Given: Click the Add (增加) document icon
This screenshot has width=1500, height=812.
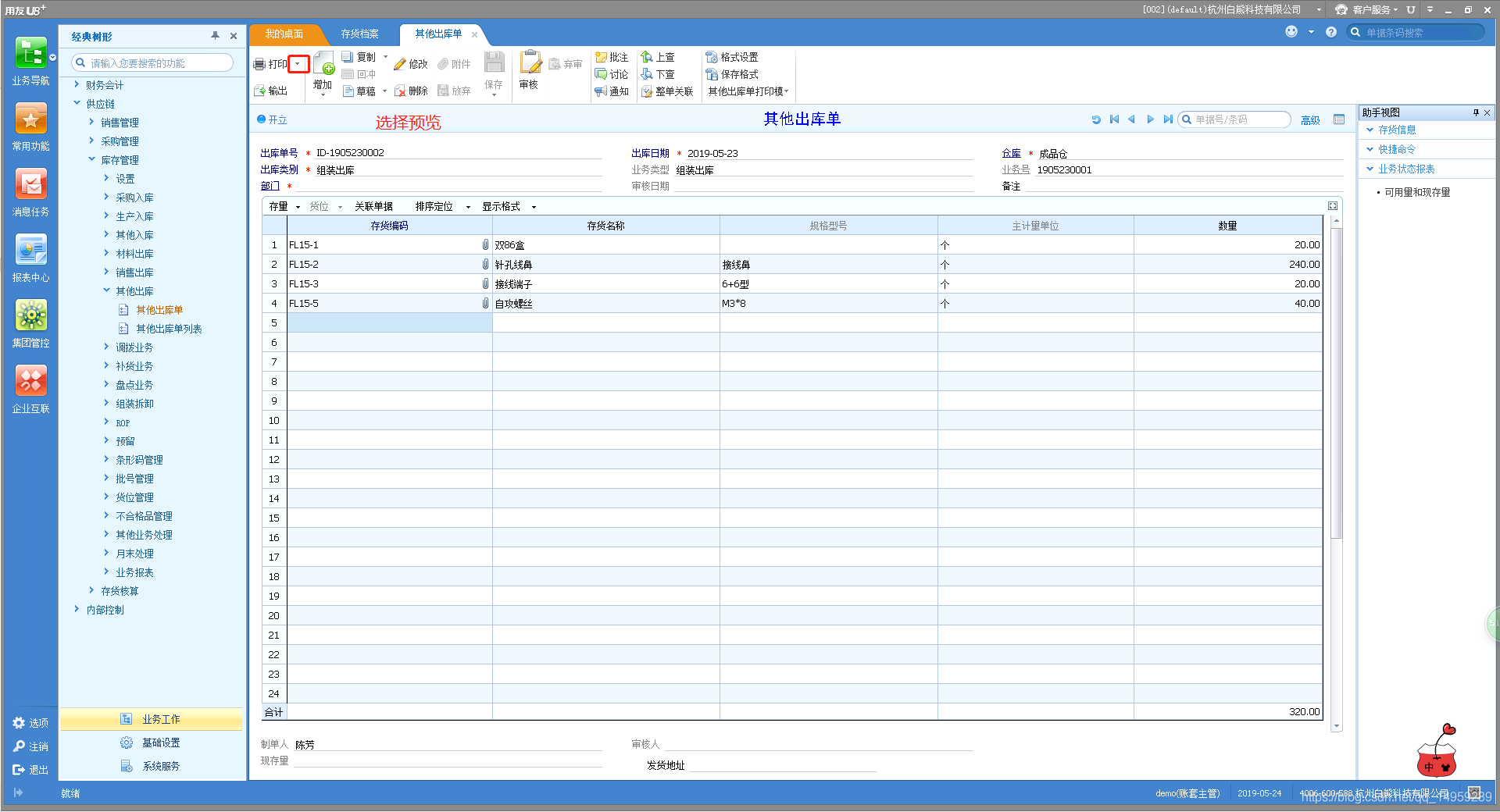Looking at the screenshot, I should tap(323, 62).
